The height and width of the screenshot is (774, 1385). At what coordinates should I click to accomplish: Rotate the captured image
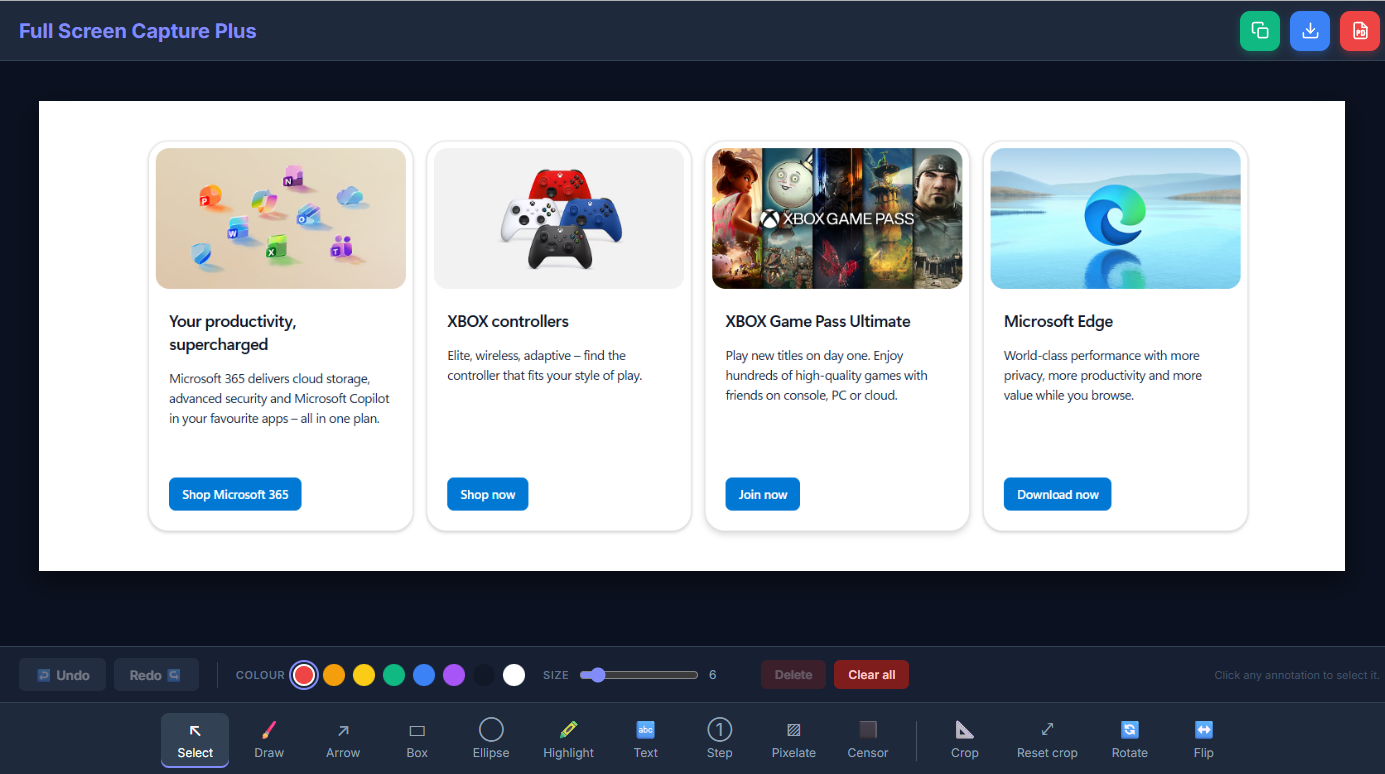(1130, 741)
